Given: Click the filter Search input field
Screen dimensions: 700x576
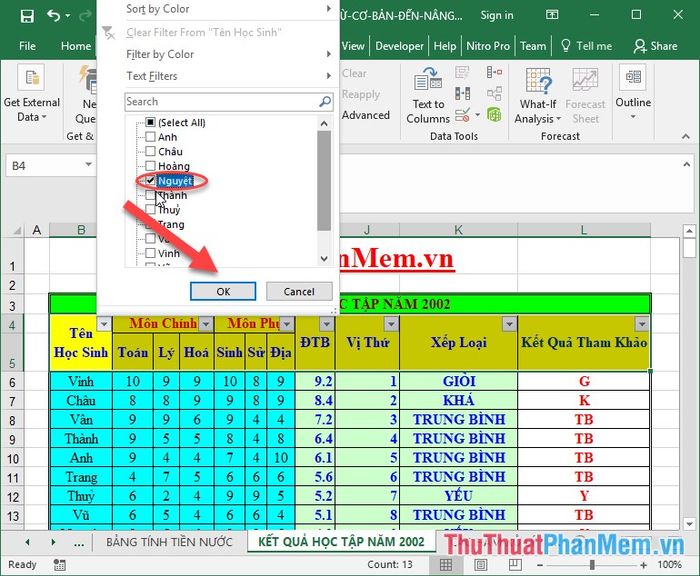Looking at the screenshot, I should coord(220,102).
